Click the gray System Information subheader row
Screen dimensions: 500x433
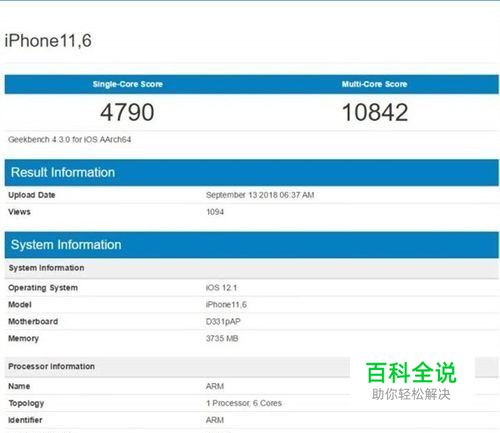[x=252, y=268]
